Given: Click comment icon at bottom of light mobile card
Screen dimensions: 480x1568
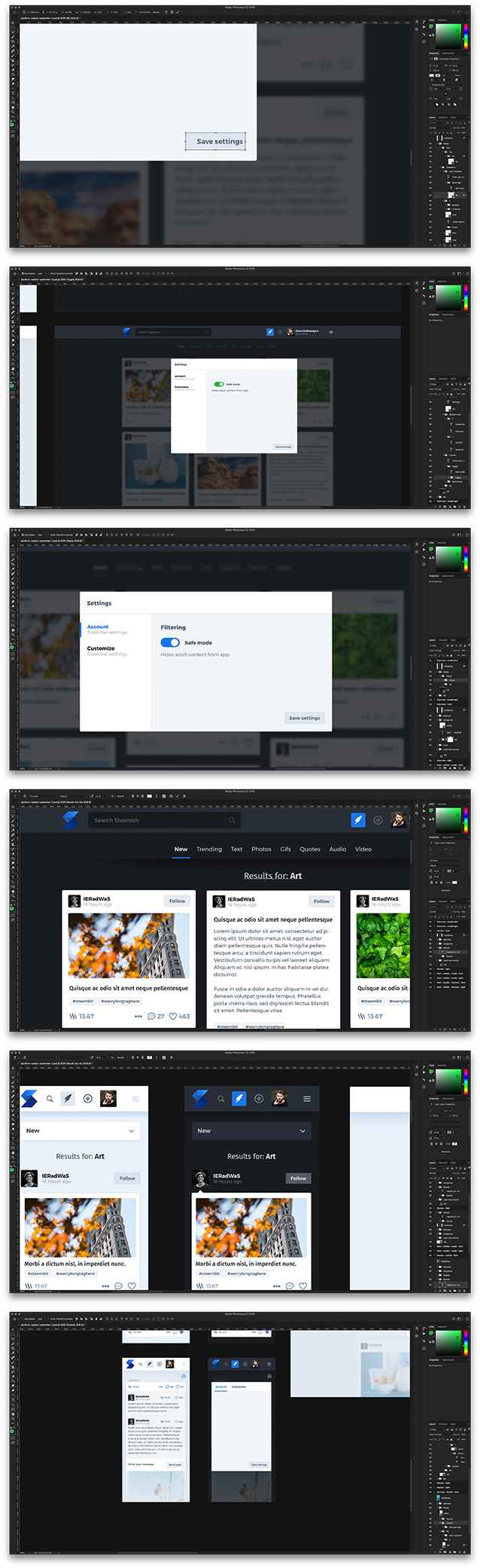Looking at the screenshot, I should [x=118, y=1286].
